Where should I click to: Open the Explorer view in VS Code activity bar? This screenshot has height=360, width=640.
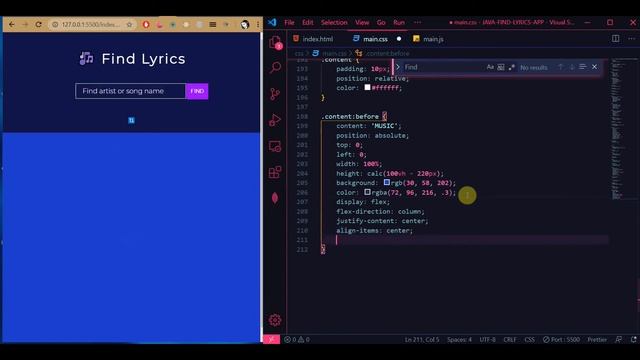275,42
